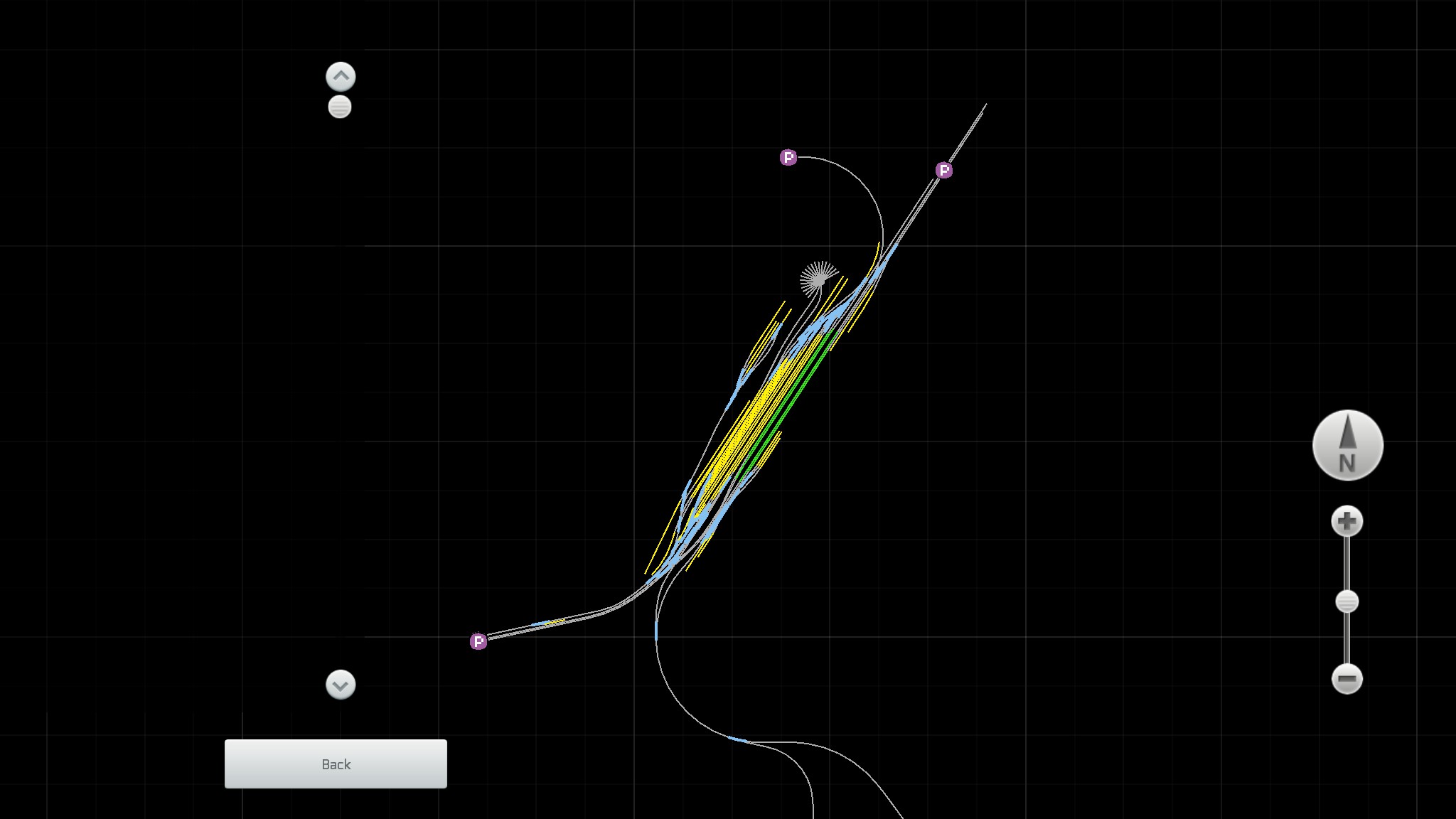
Task: Zoom in with the plus icon
Action: pos(1347,522)
